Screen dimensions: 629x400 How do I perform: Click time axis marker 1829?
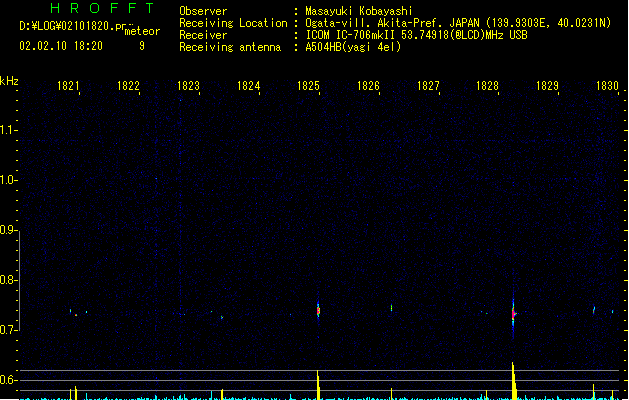click(548, 85)
